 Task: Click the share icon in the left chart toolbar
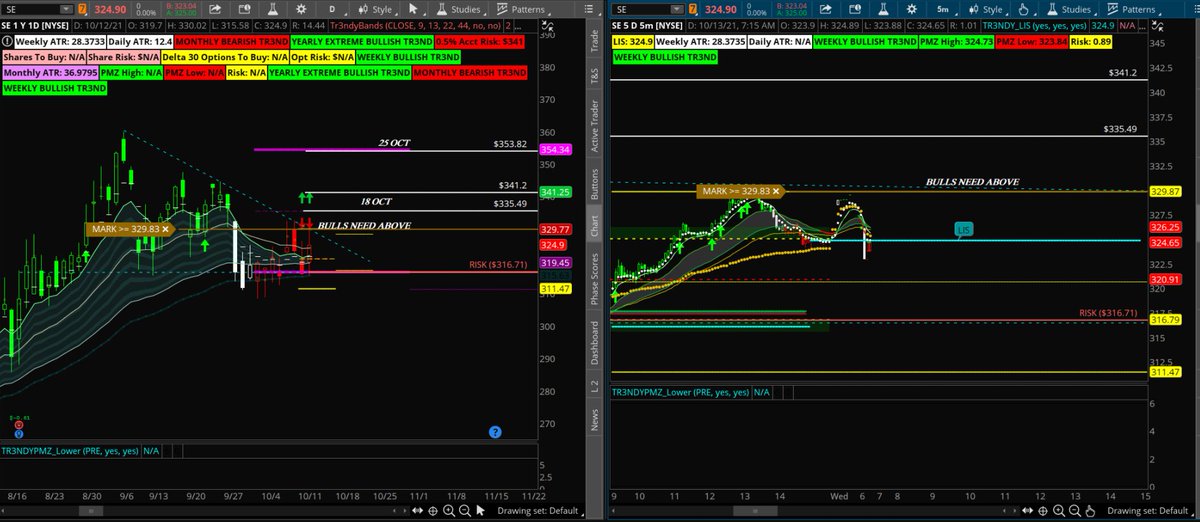(x=215, y=9)
